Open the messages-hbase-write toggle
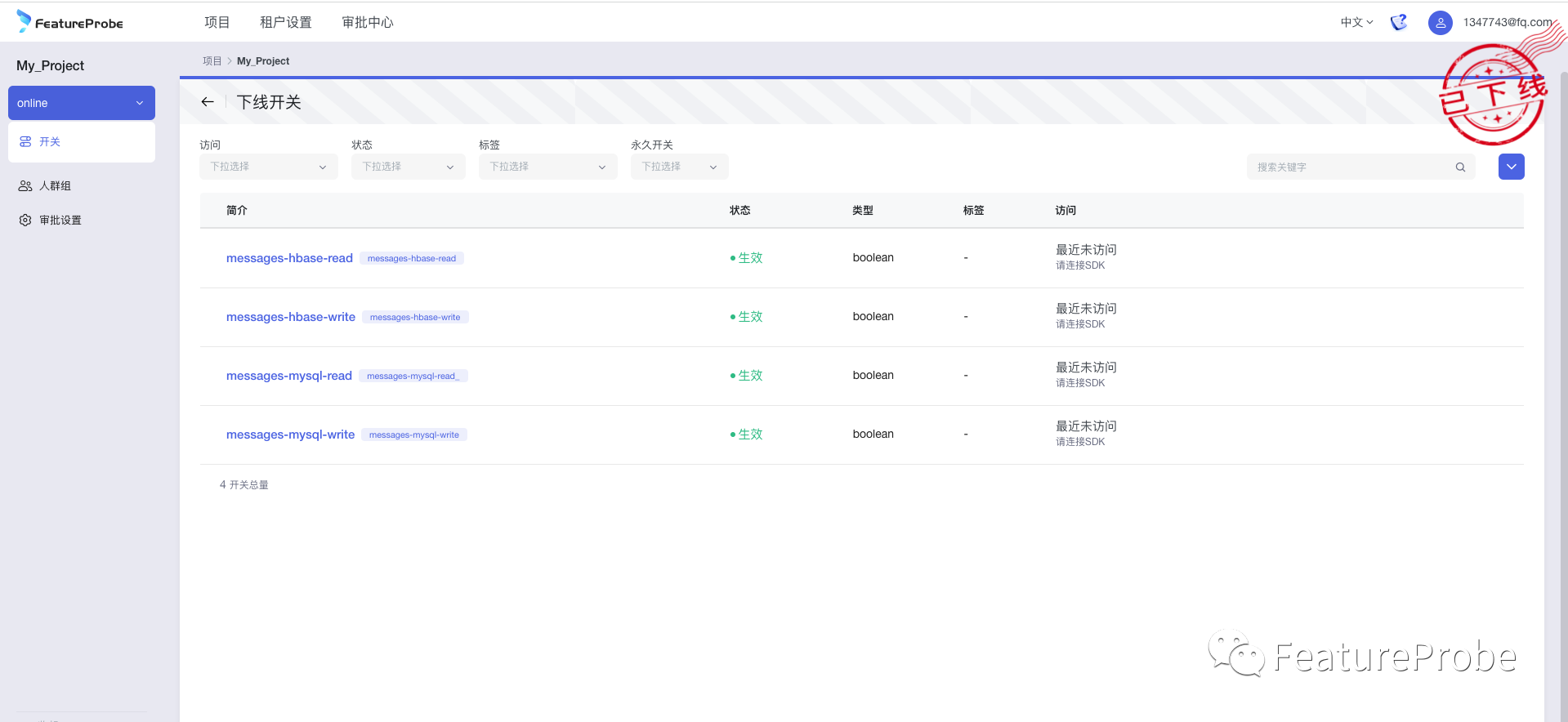 point(291,317)
